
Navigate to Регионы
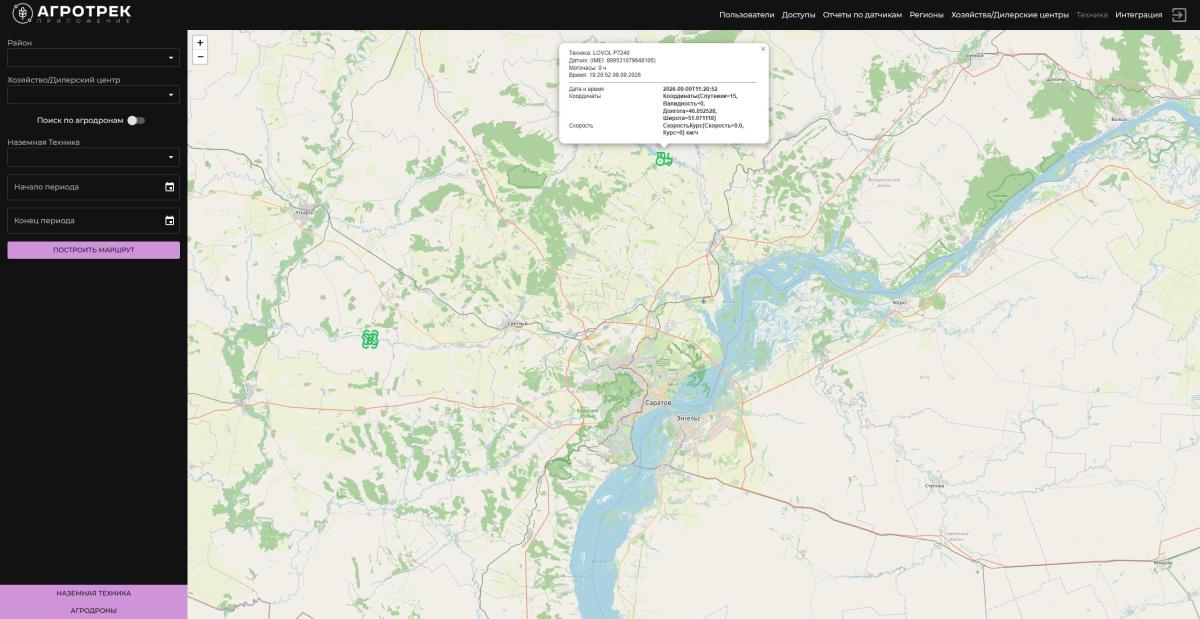pos(926,15)
